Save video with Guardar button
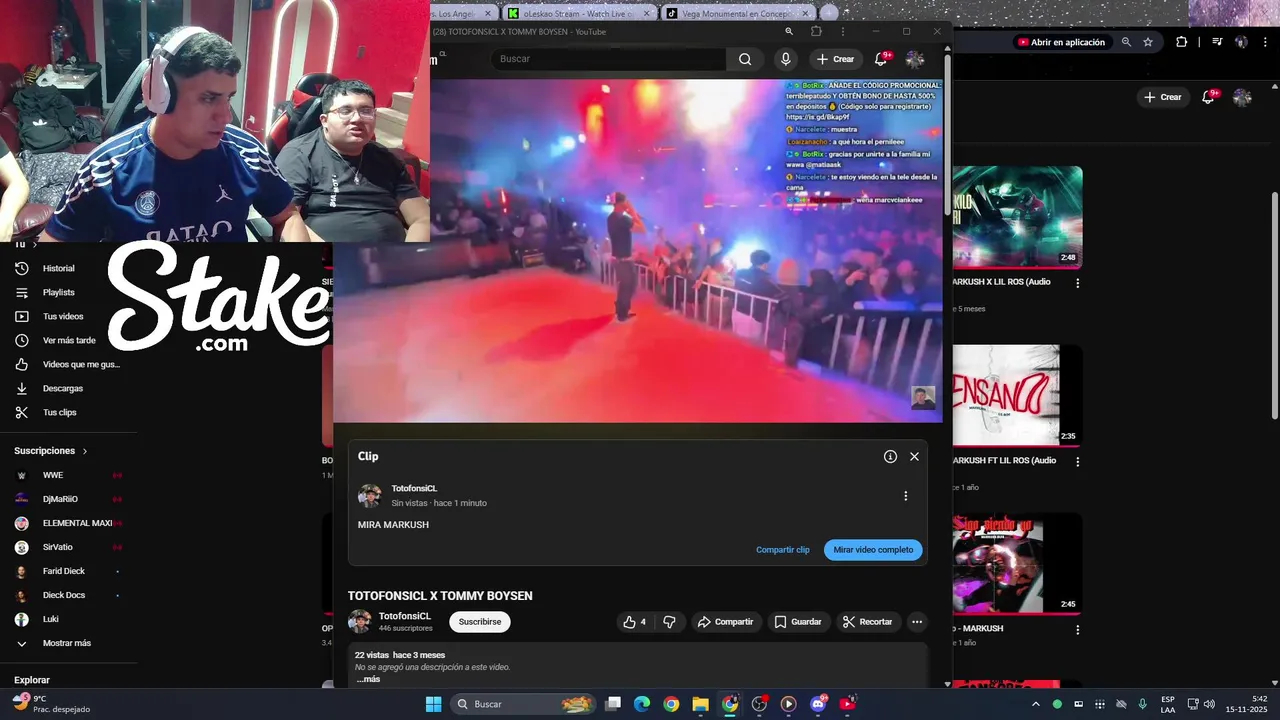 point(798,622)
